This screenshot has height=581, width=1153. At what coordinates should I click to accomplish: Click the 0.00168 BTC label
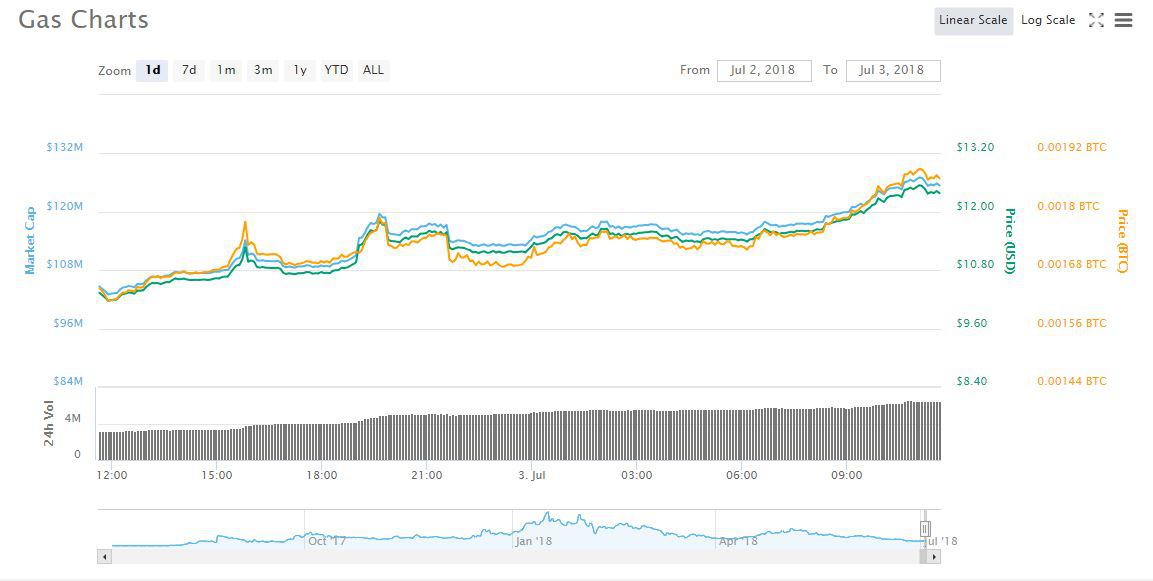pos(1071,264)
